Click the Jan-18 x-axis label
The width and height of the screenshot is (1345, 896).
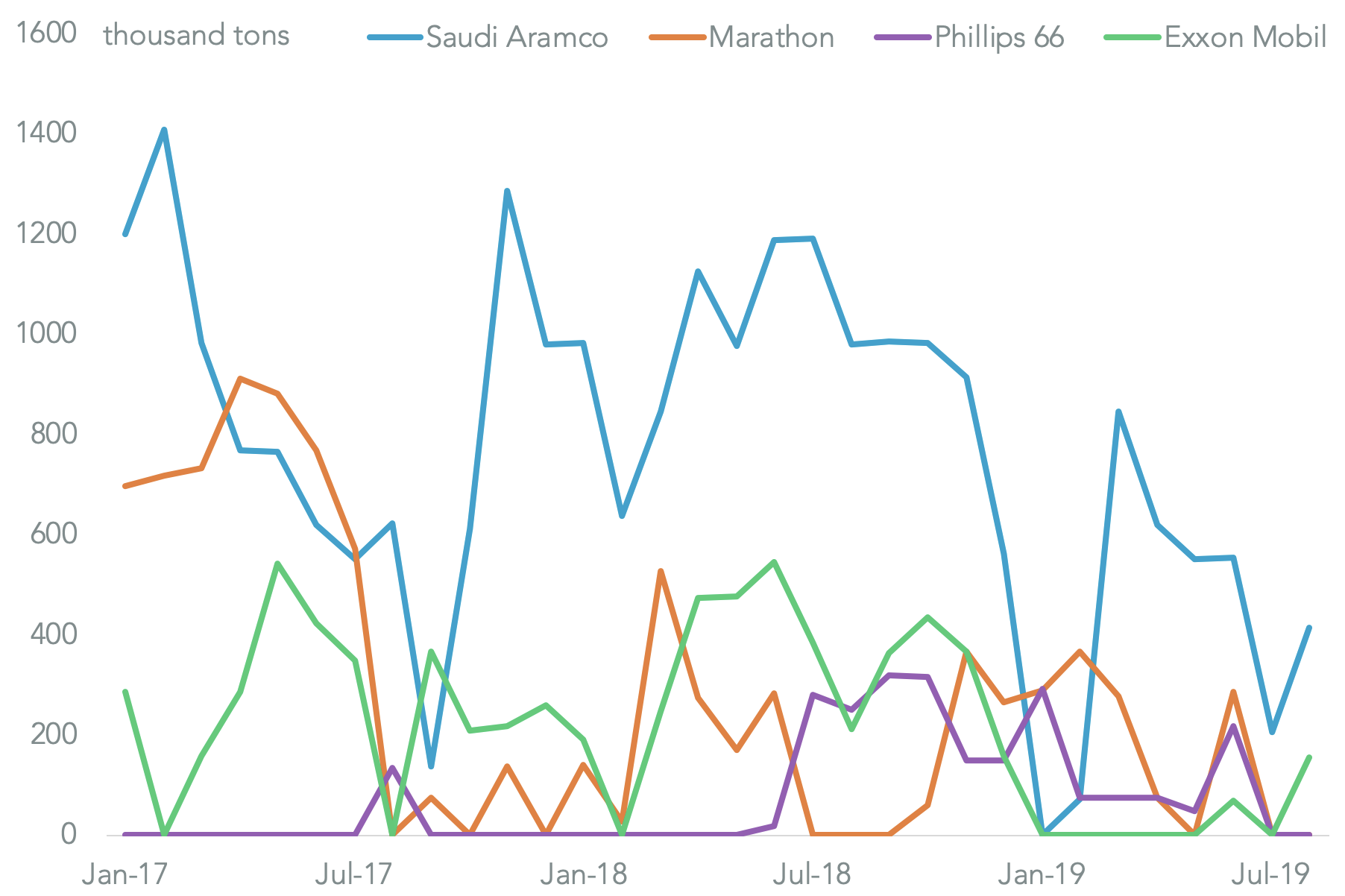(583, 874)
